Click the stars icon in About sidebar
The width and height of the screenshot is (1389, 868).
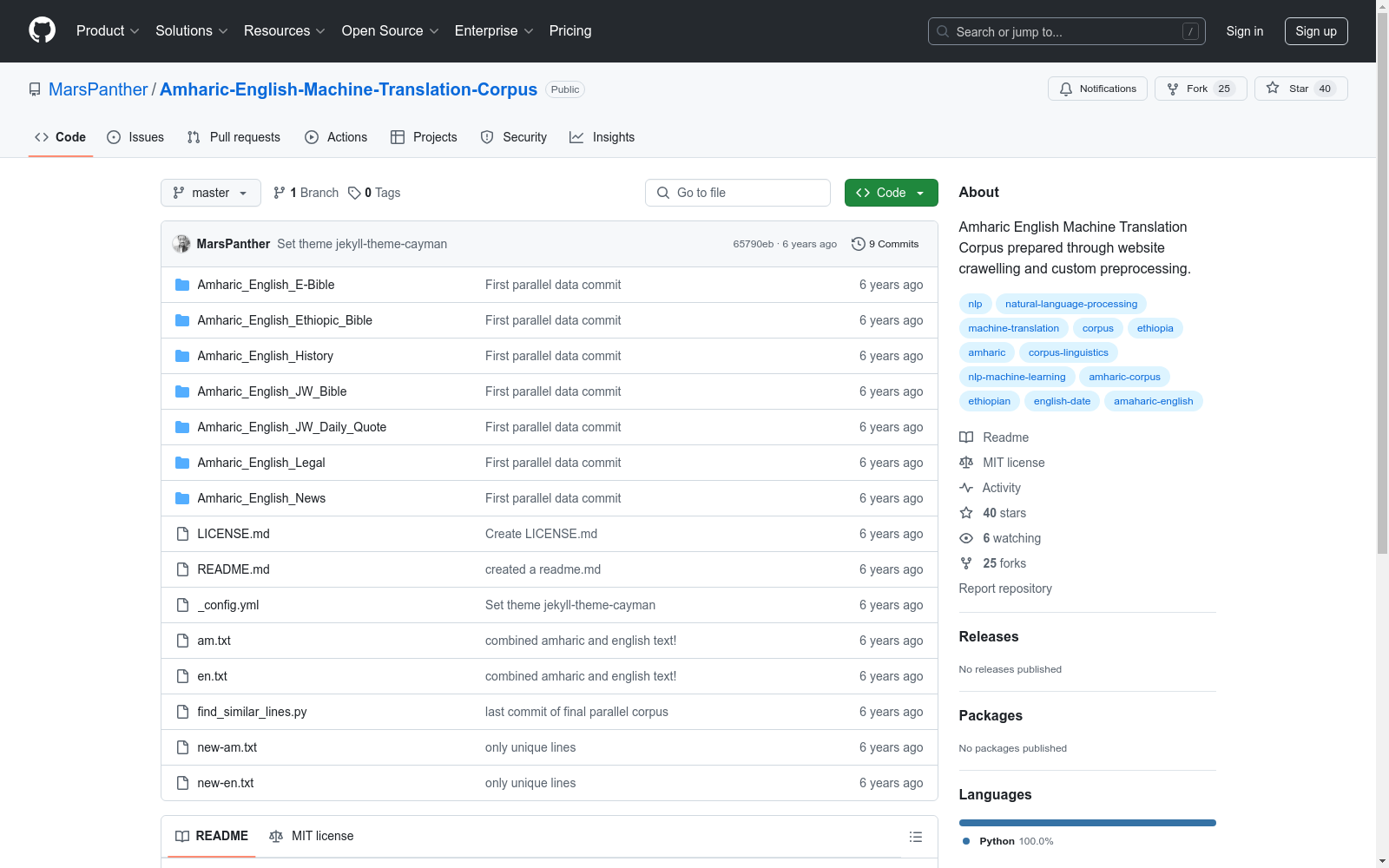pos(966,513)
